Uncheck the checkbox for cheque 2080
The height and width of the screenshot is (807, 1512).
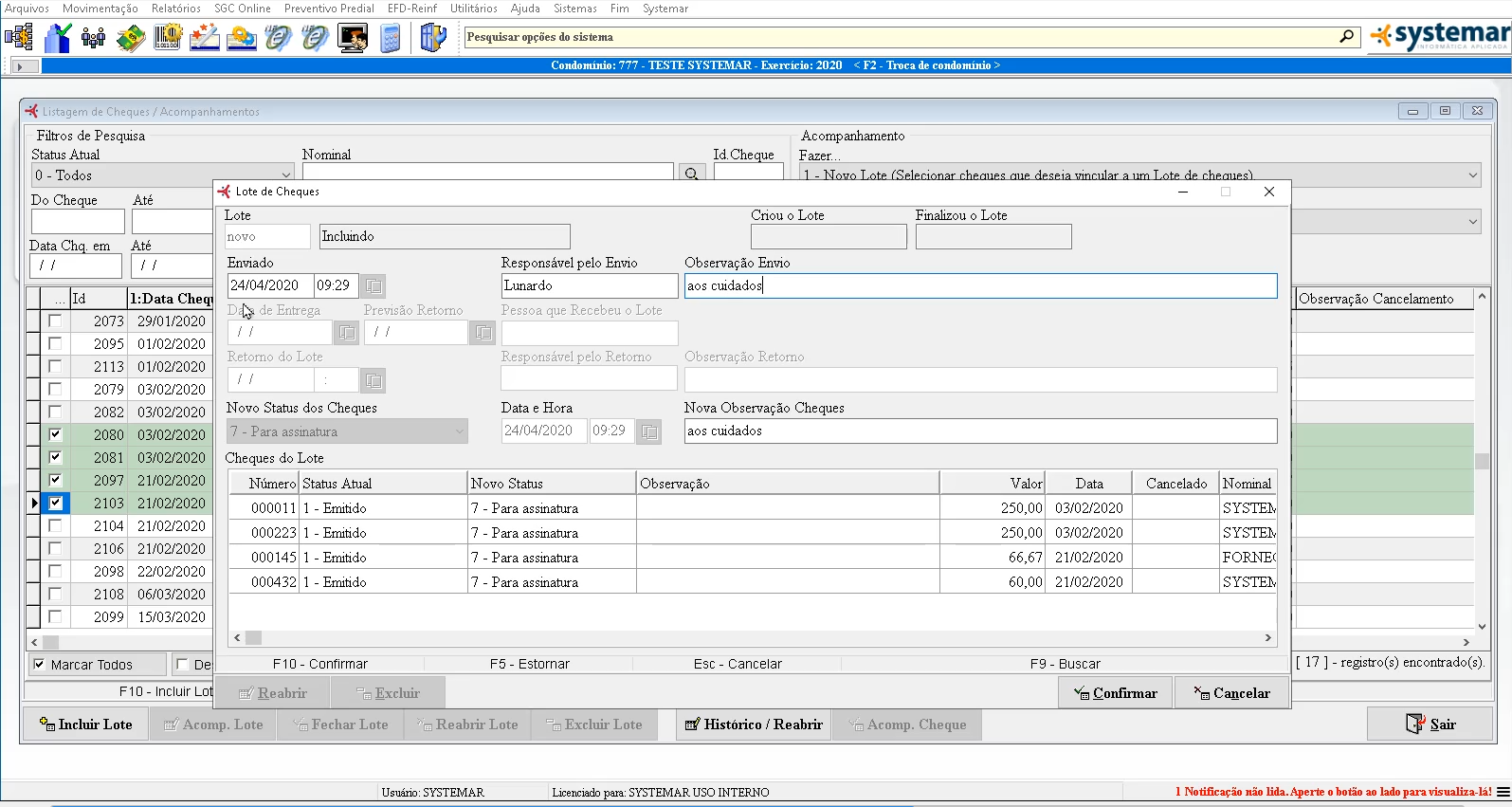55,435
